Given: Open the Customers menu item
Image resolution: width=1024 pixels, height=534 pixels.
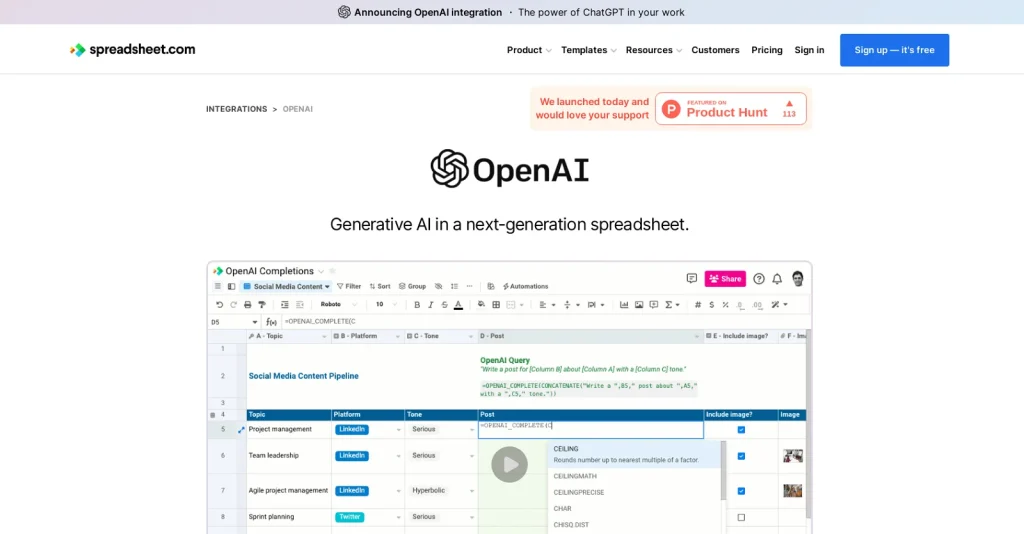Looking at the screenshot, I should [x=715, y=50].
